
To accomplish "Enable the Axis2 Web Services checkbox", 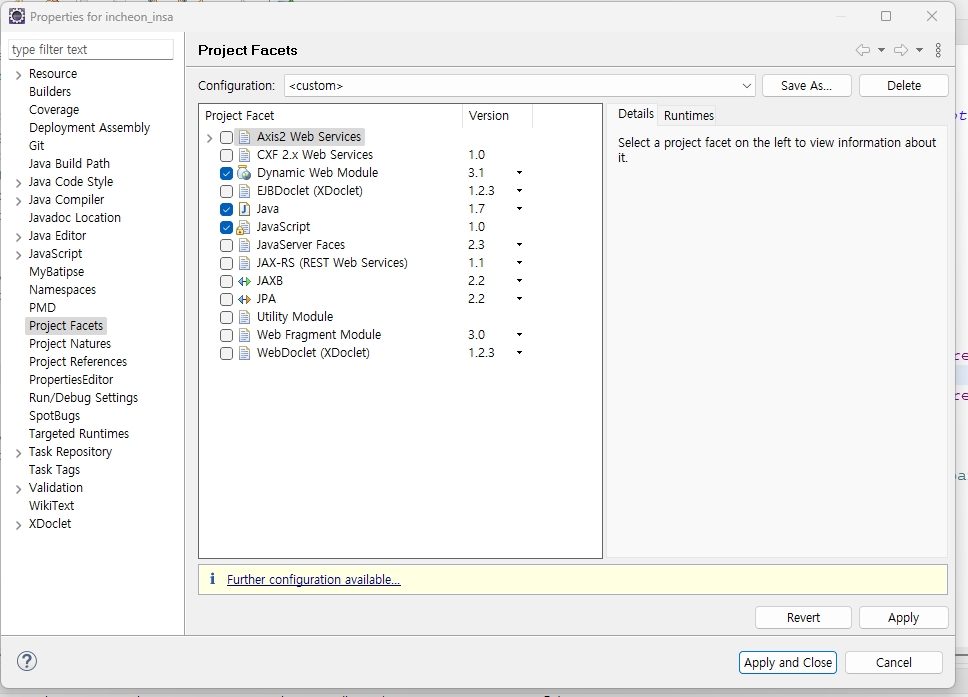I will point(227,137).
